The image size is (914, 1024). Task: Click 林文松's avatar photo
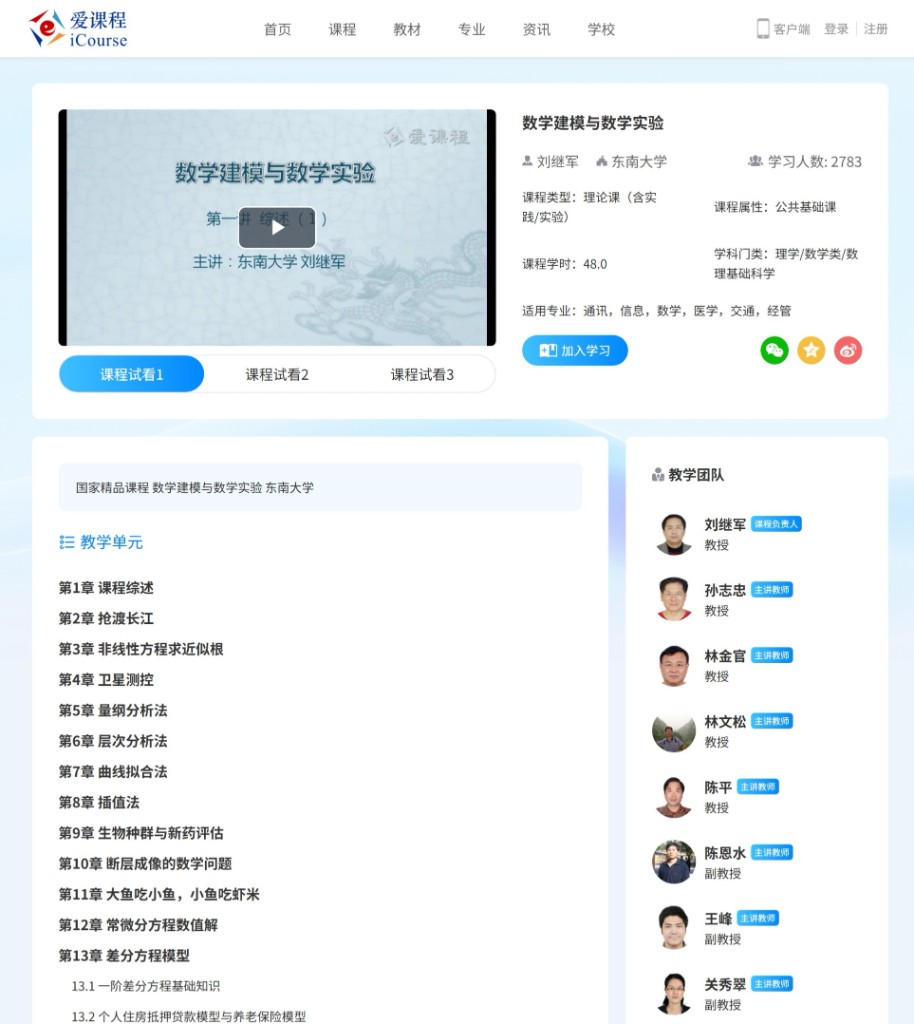pyautogui.click(x=674, y=731)
